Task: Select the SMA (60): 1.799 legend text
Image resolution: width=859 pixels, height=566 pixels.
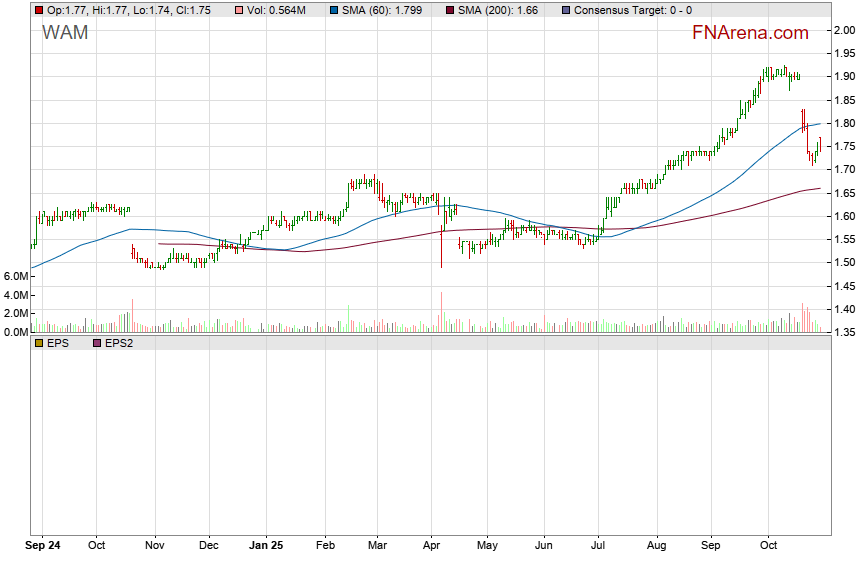Action: point(383,10)
